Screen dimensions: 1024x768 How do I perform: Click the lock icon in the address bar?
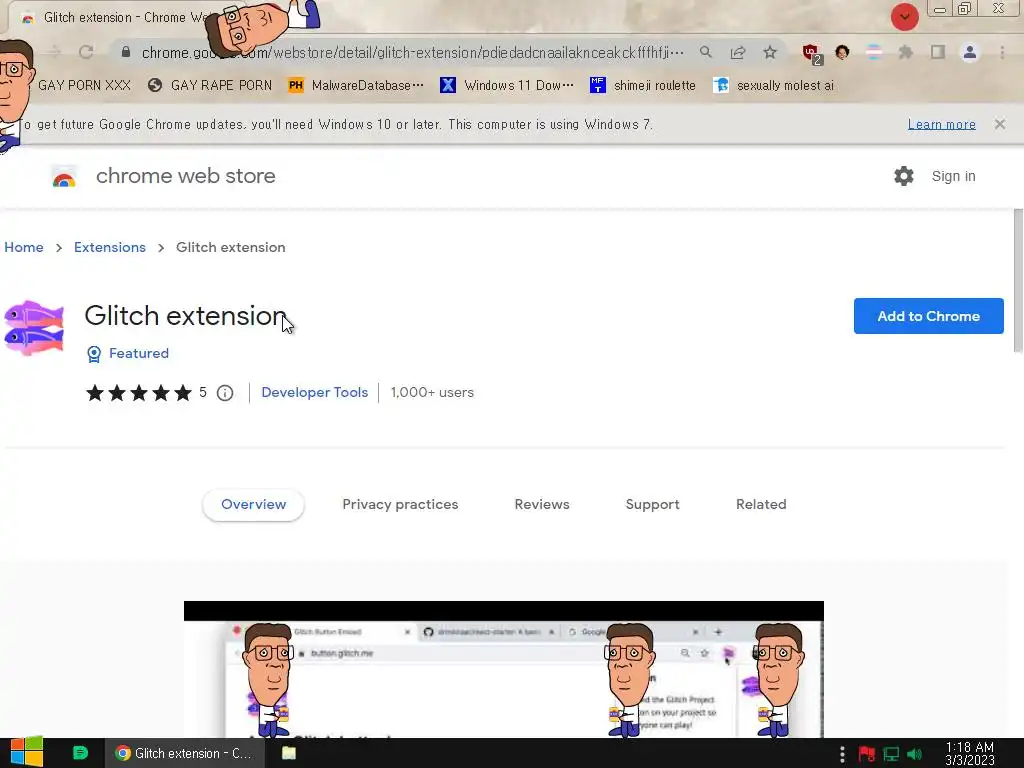coord(126,52)
